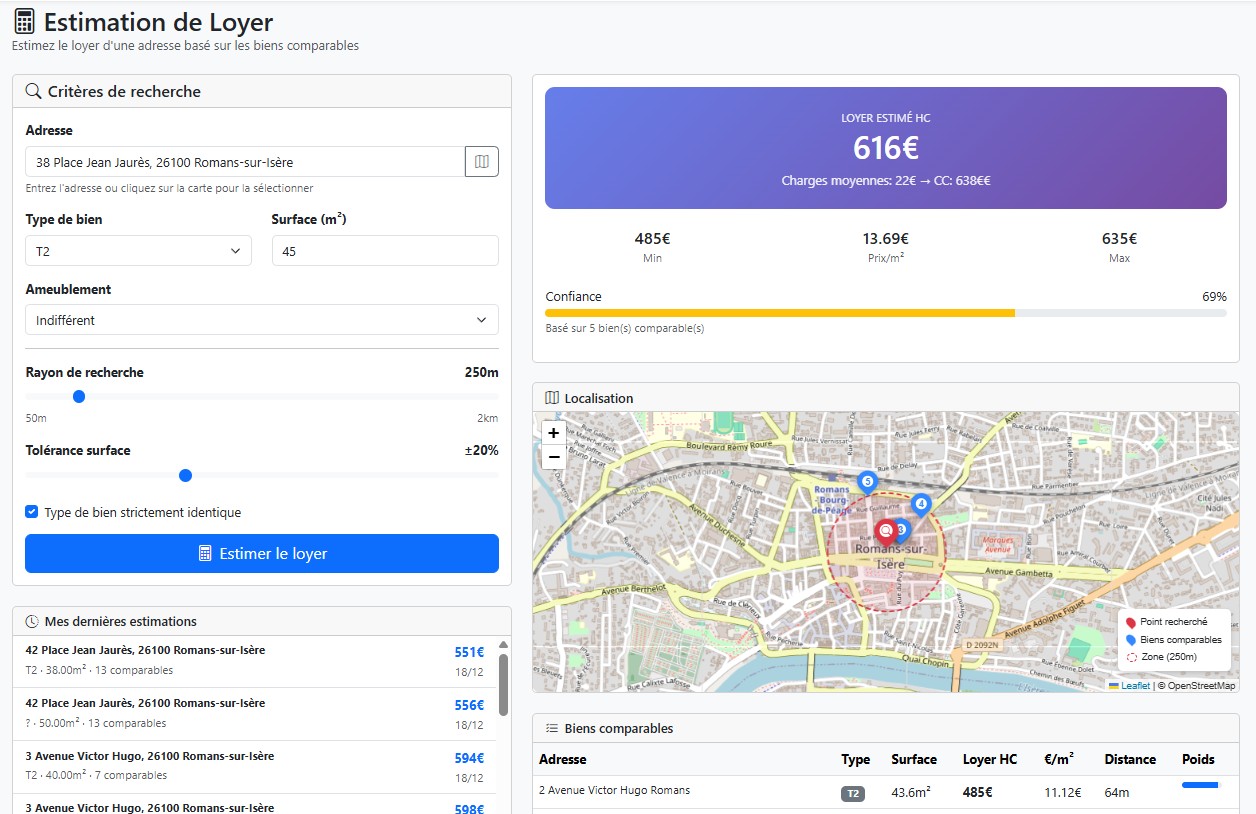The image size is (1256, 814).
Task: Click the Adresse text input field
Action: (244, 162)
